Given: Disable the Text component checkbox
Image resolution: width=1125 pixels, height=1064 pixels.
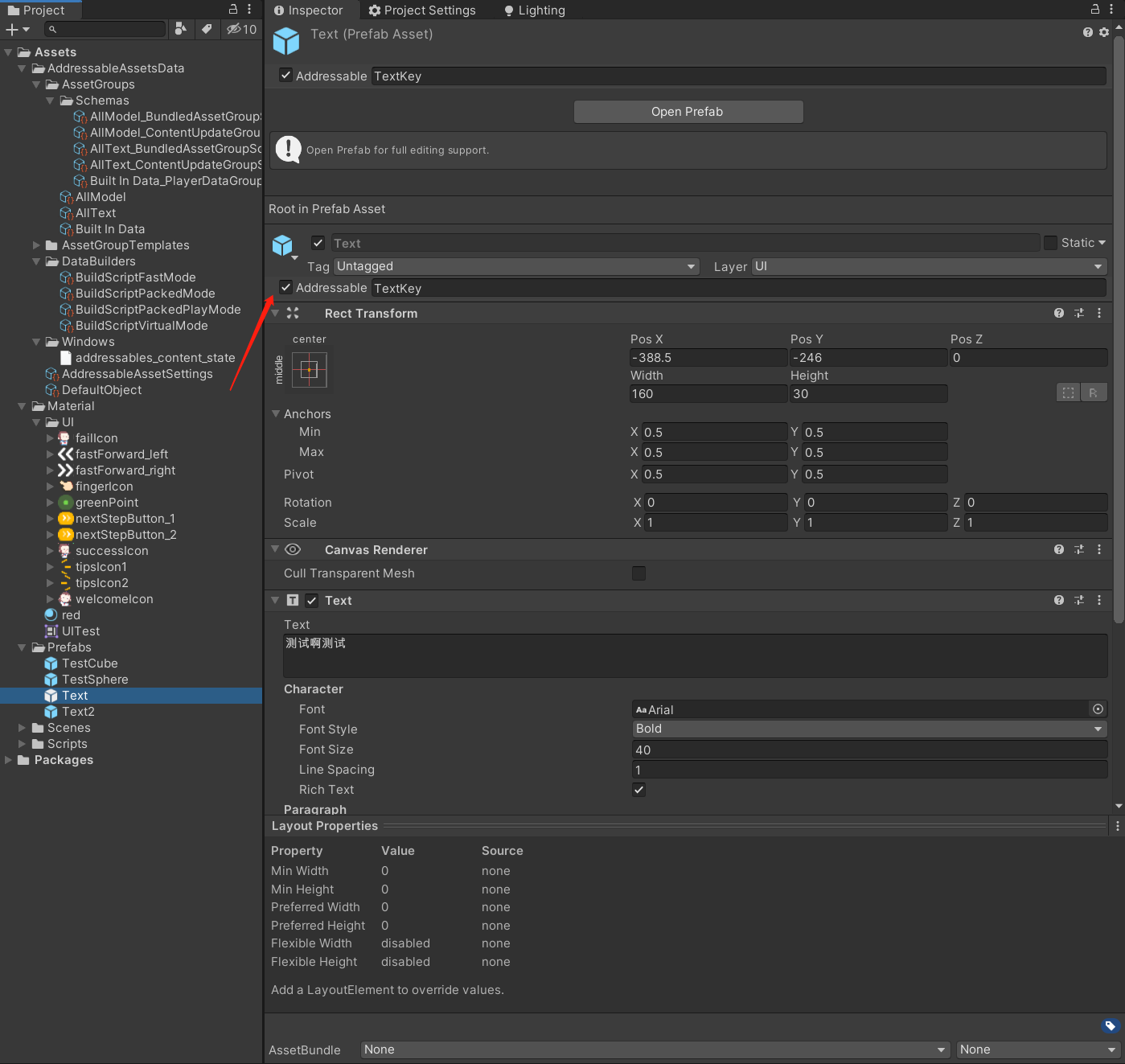Looking at the screenshot, I should click(x=311, y=600).
